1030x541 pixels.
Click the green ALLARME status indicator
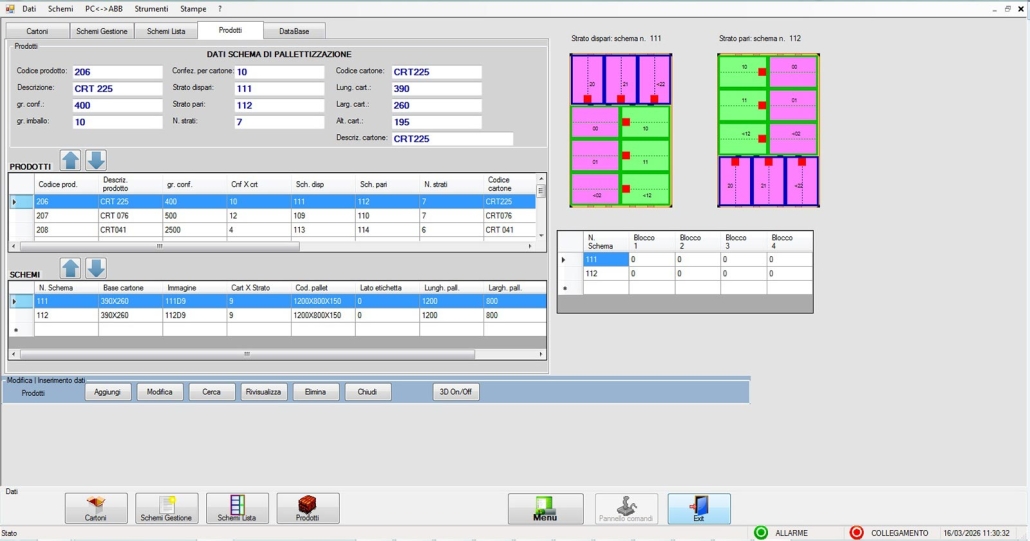coord(761,533)
